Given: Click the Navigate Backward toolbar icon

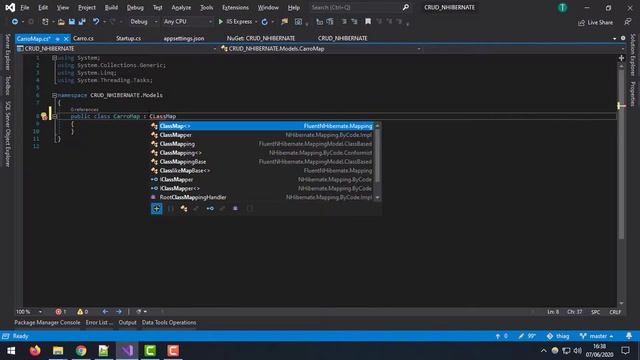Looking at the screenshot, I should (x=15, y=22).
